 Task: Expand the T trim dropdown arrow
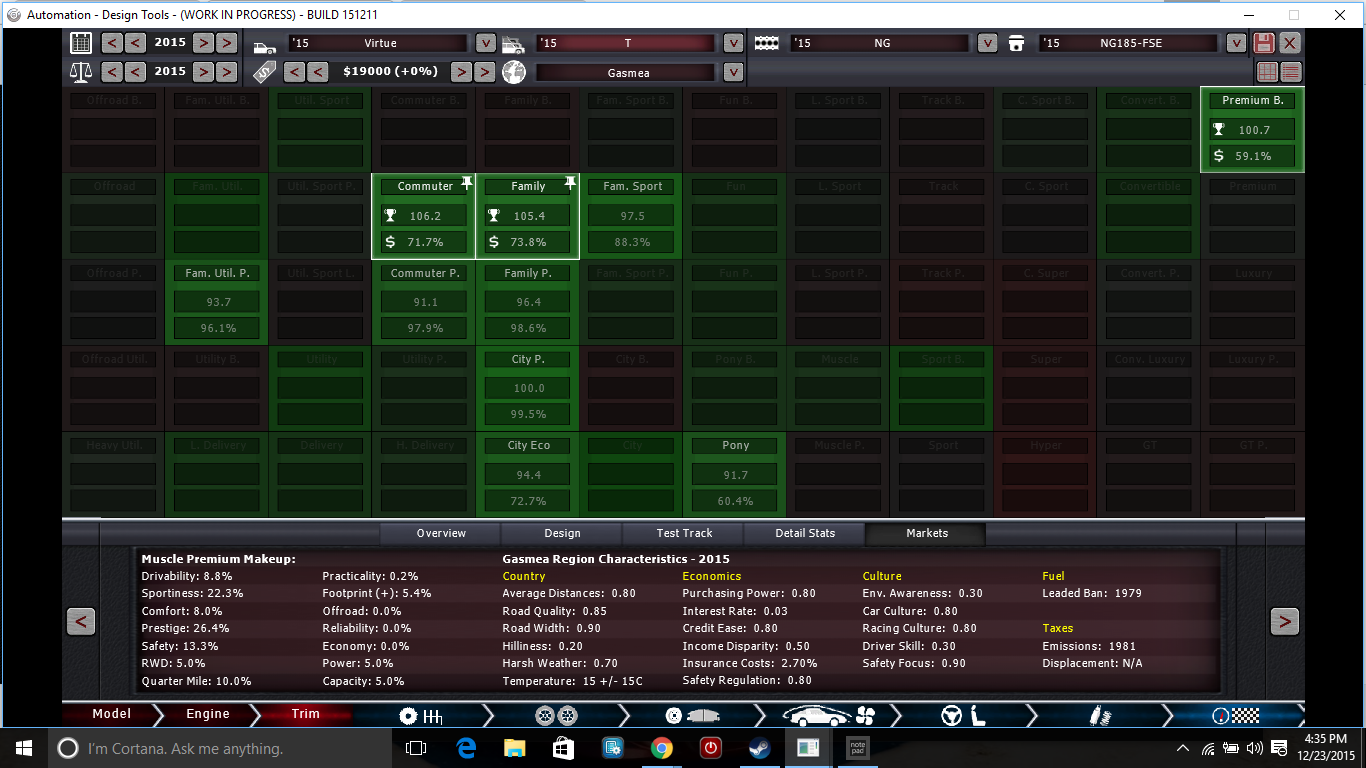pos(733,43)
